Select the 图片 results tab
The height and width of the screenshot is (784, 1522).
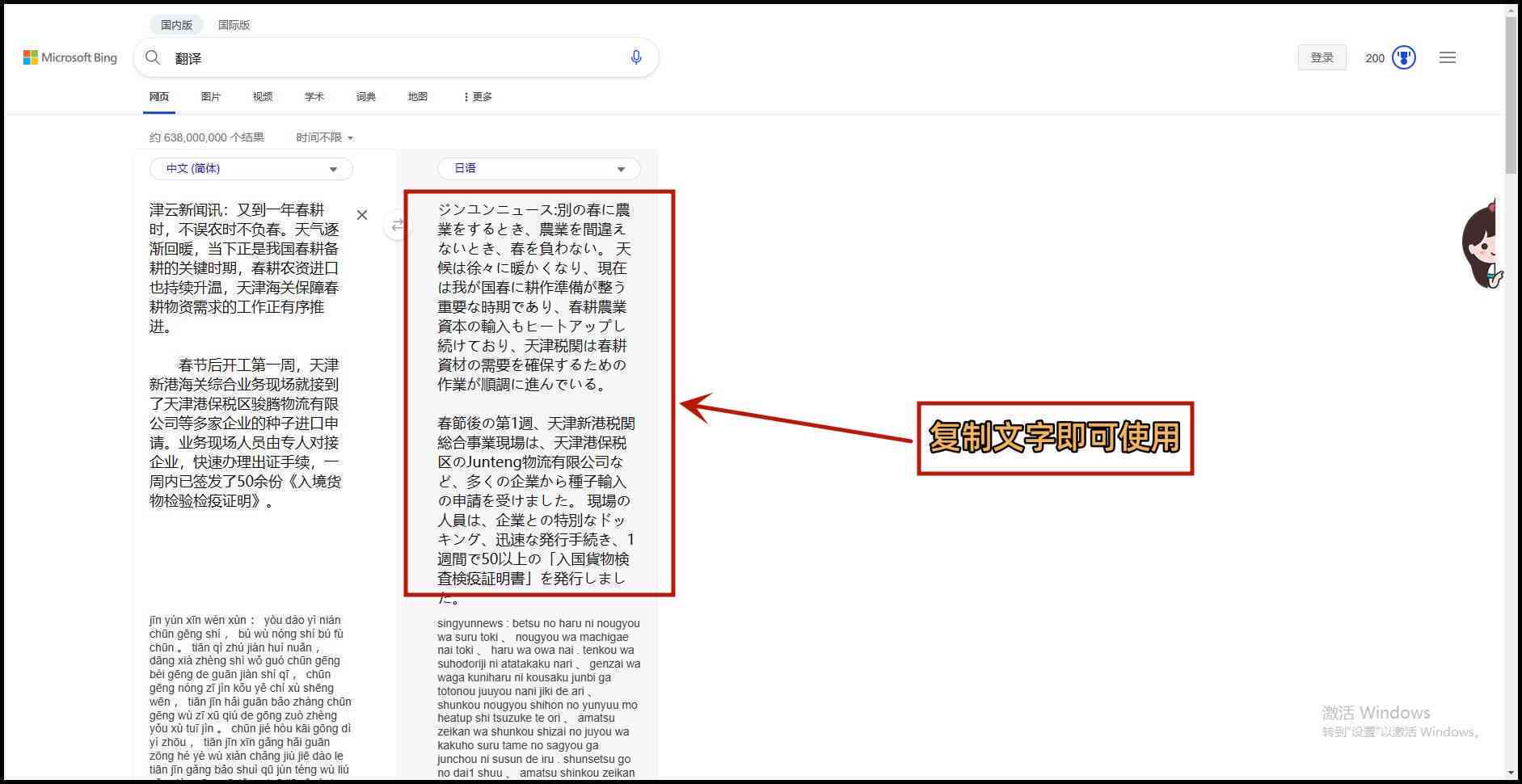[x=211, y=96]
